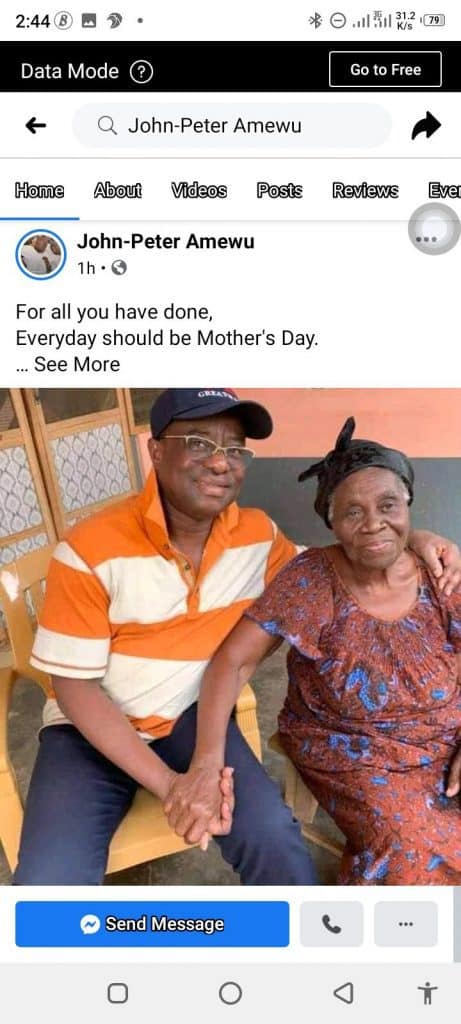Open the accessibility shortcut icon
The width and height of the screenshot is (461, 1024).
(x=428, y=993)
